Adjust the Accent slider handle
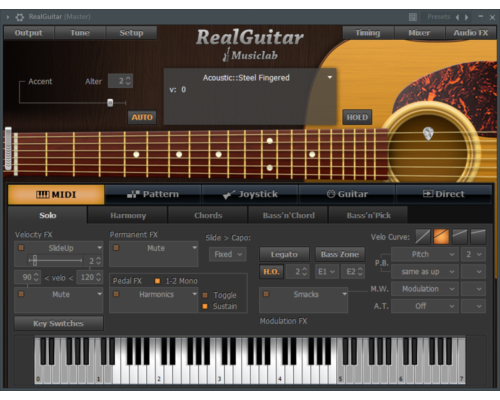This screenshot has width=500, height=400. pyautogui.click(x=110, y=103)
